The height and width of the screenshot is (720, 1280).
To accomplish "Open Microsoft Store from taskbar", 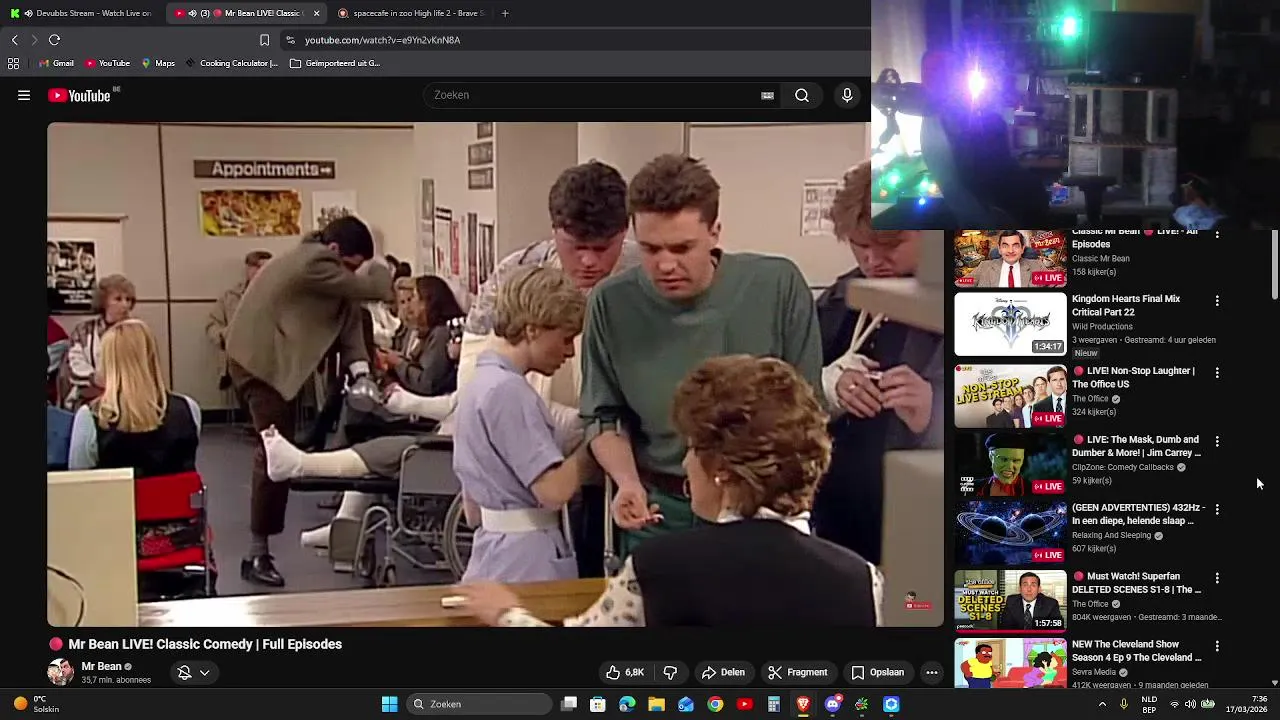I will click(x=598, y=704).
